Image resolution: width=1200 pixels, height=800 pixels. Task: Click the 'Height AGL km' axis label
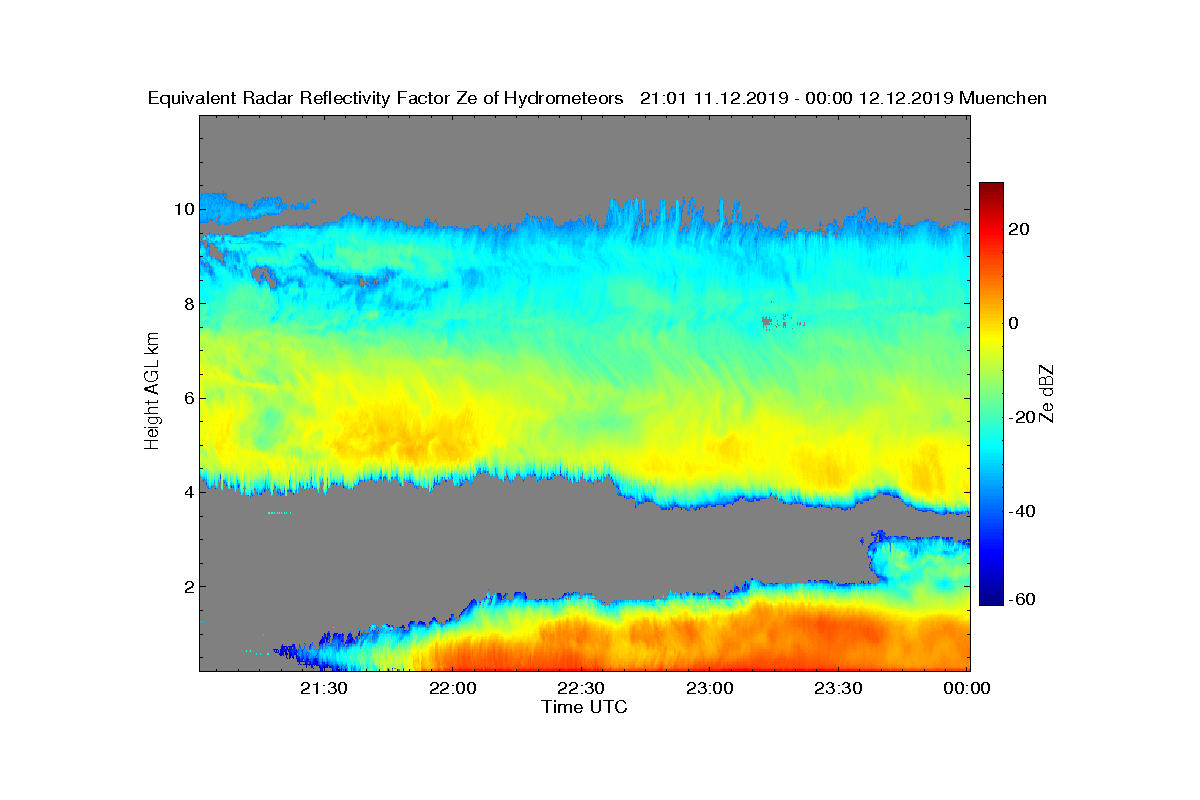tap(153, 393)
